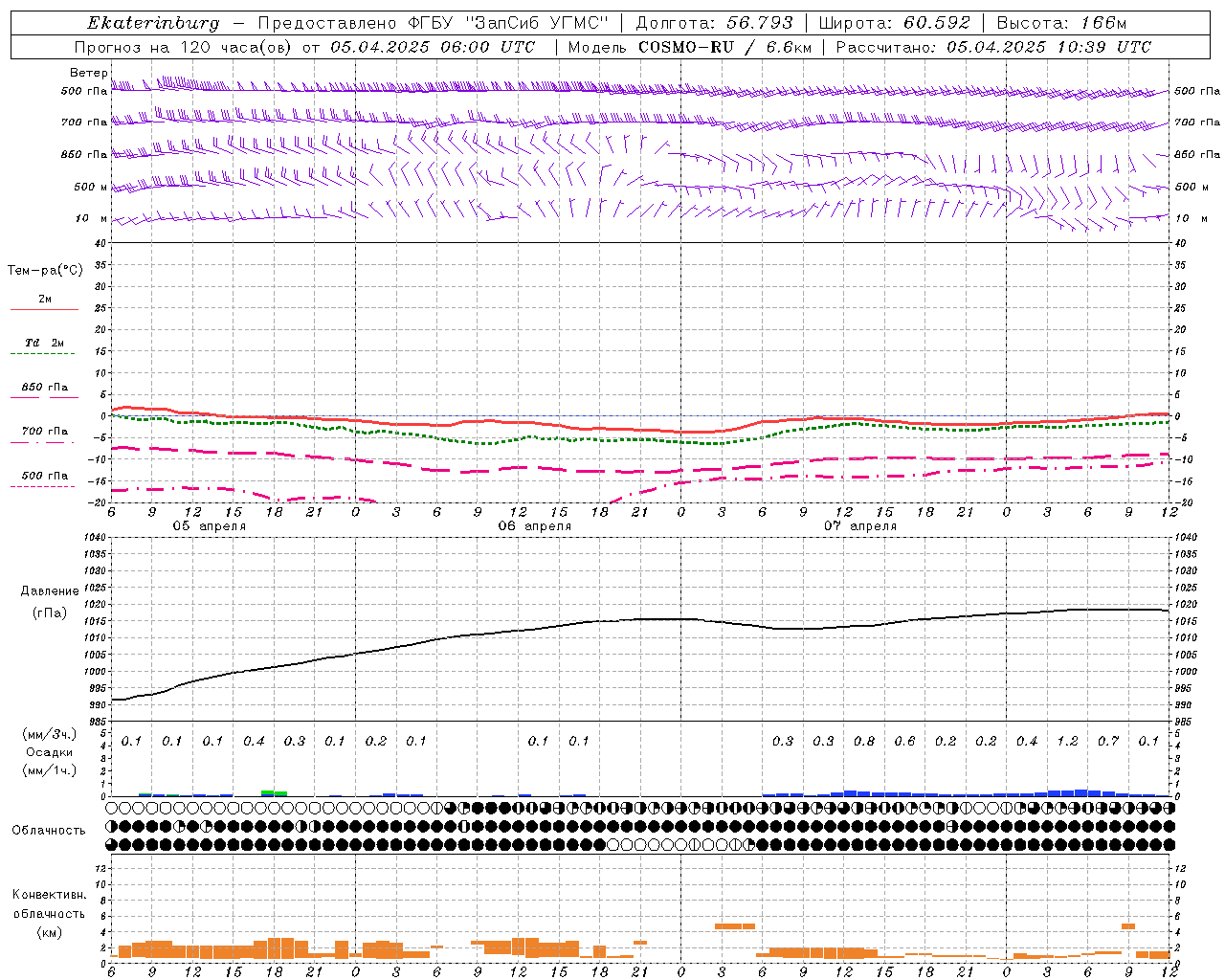Click the green dashed Td legend line
Screen dimensions: 1225x980
point(42,353)
